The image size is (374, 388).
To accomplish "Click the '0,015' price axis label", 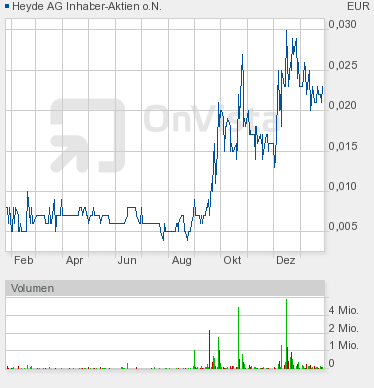I will (343, 146).
